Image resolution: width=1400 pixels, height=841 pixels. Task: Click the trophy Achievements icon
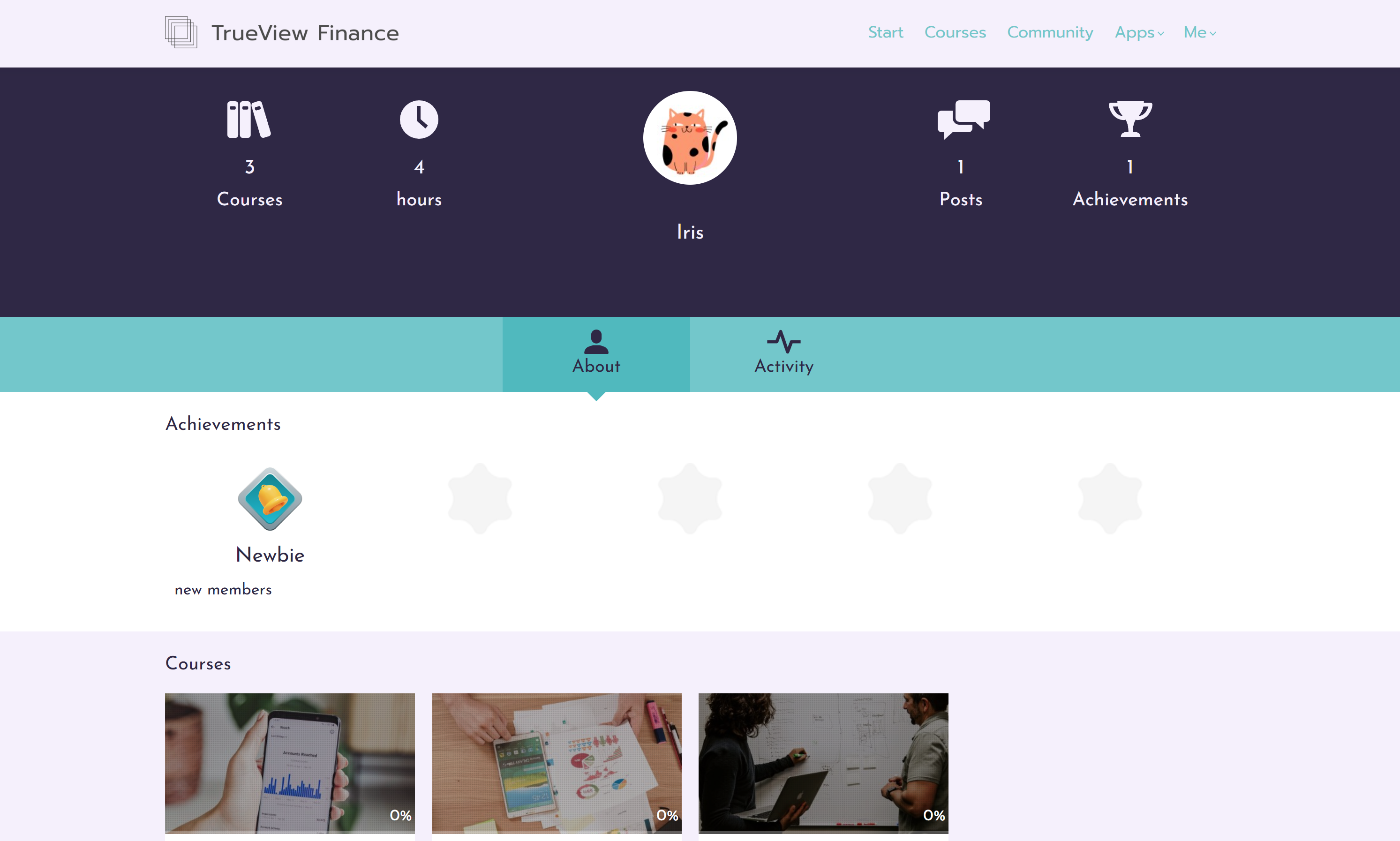tap(1130, 119)
